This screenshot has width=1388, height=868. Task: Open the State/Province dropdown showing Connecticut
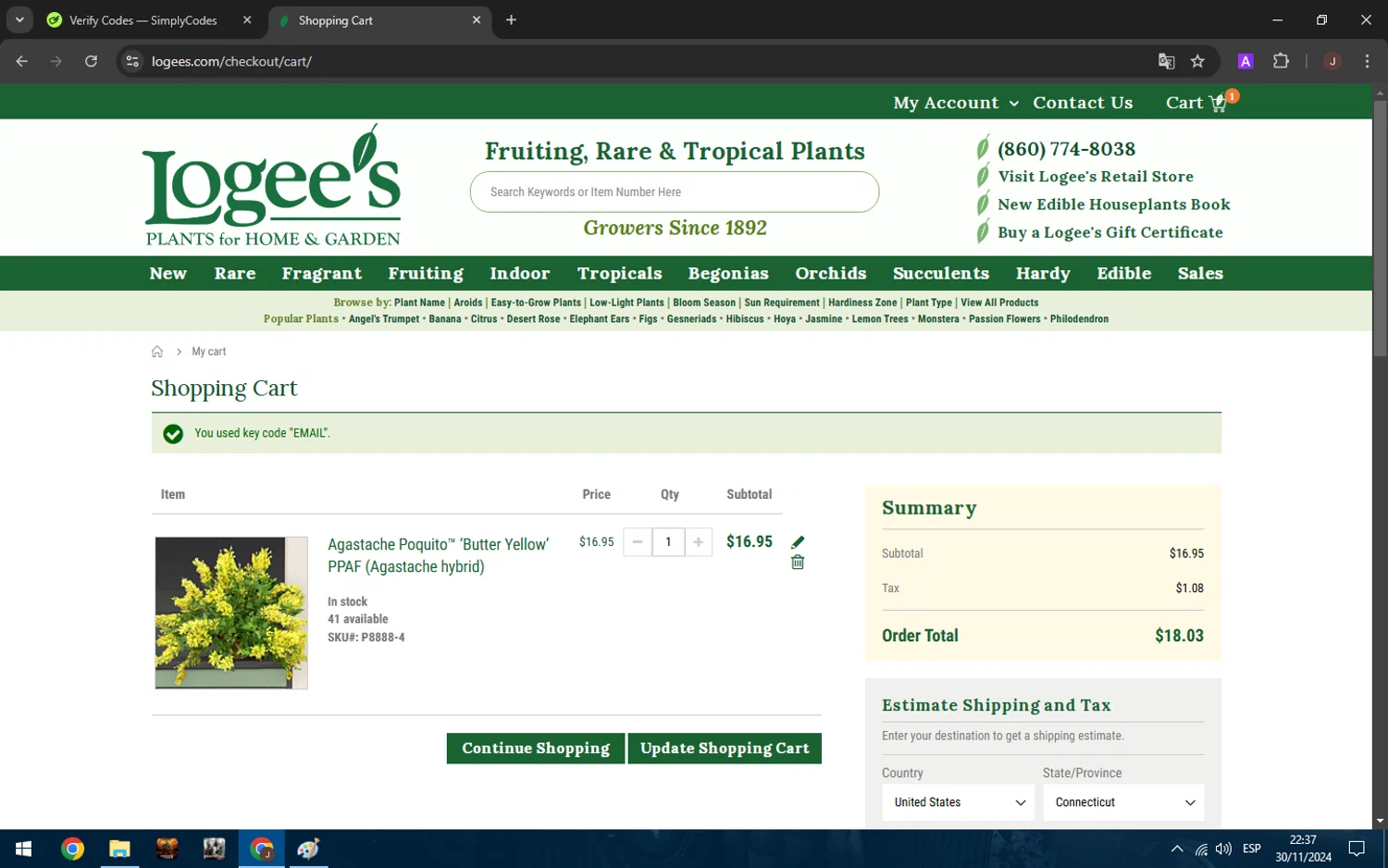point(1123,802)
